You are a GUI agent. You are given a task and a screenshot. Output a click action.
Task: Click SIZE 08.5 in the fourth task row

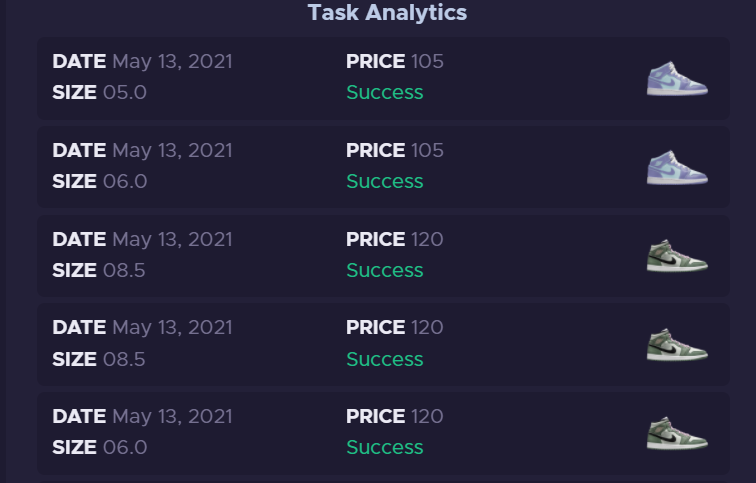[98, 359]
